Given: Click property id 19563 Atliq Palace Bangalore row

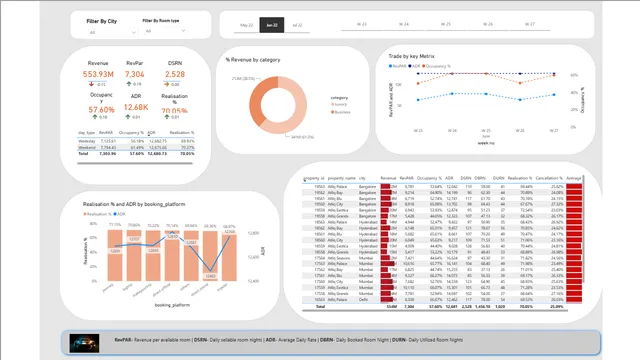Looking at the screenshot, I should (x=442, y=187).
